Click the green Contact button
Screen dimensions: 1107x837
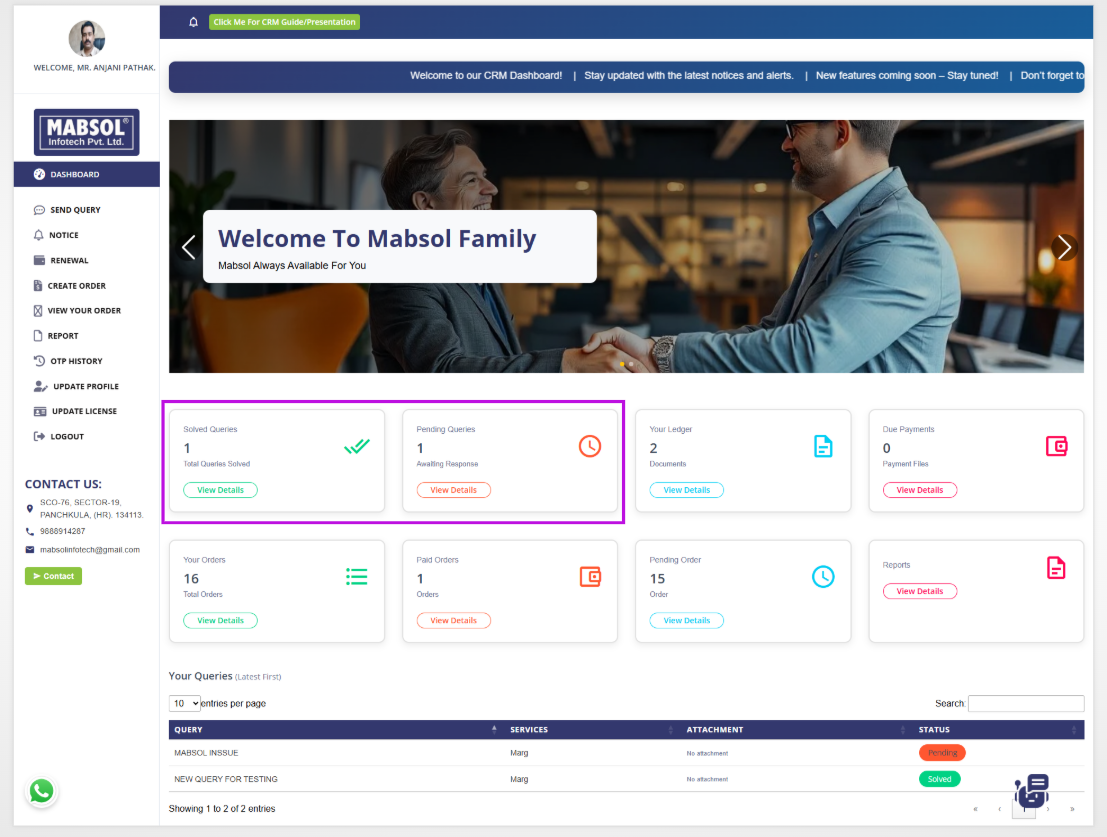click(x=53, y=576)
